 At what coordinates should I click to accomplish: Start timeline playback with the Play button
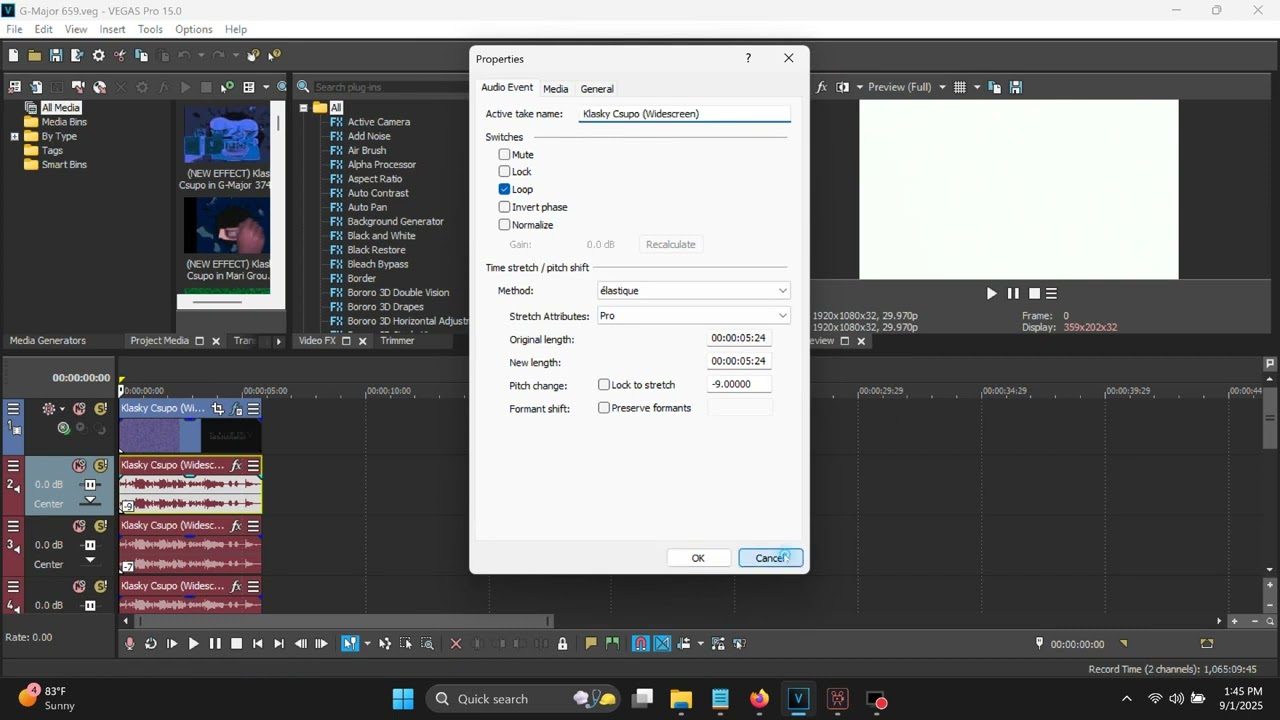[x=193, y=644]
